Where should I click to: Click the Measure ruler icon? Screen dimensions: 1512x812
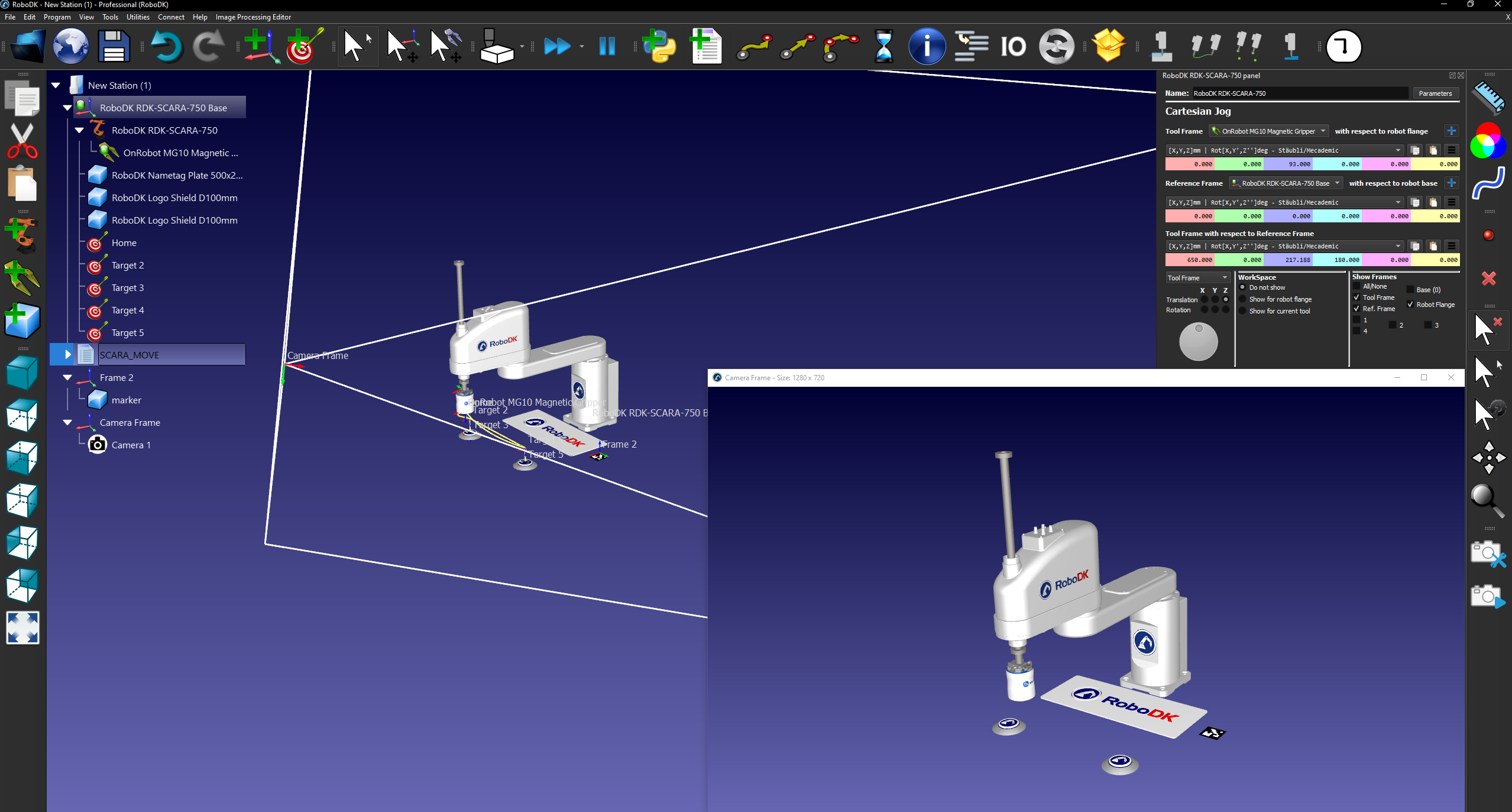pos(1488,98)
